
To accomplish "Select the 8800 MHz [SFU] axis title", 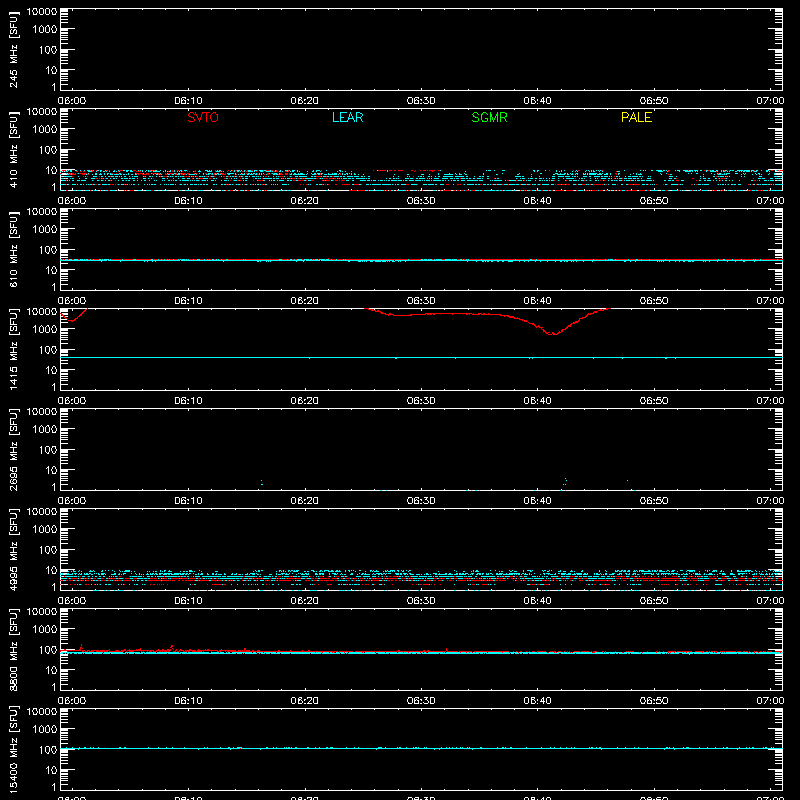I will 13,649.
